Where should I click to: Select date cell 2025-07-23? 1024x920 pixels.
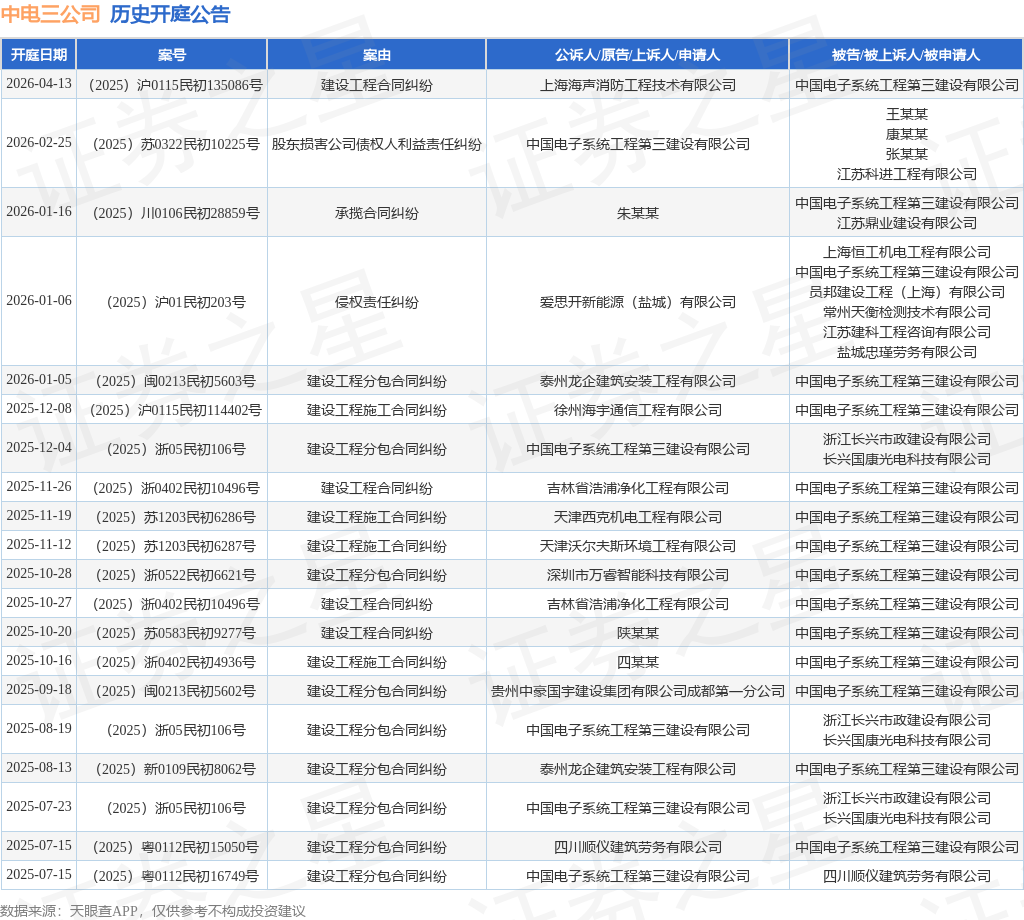click(x=39, y=806)
